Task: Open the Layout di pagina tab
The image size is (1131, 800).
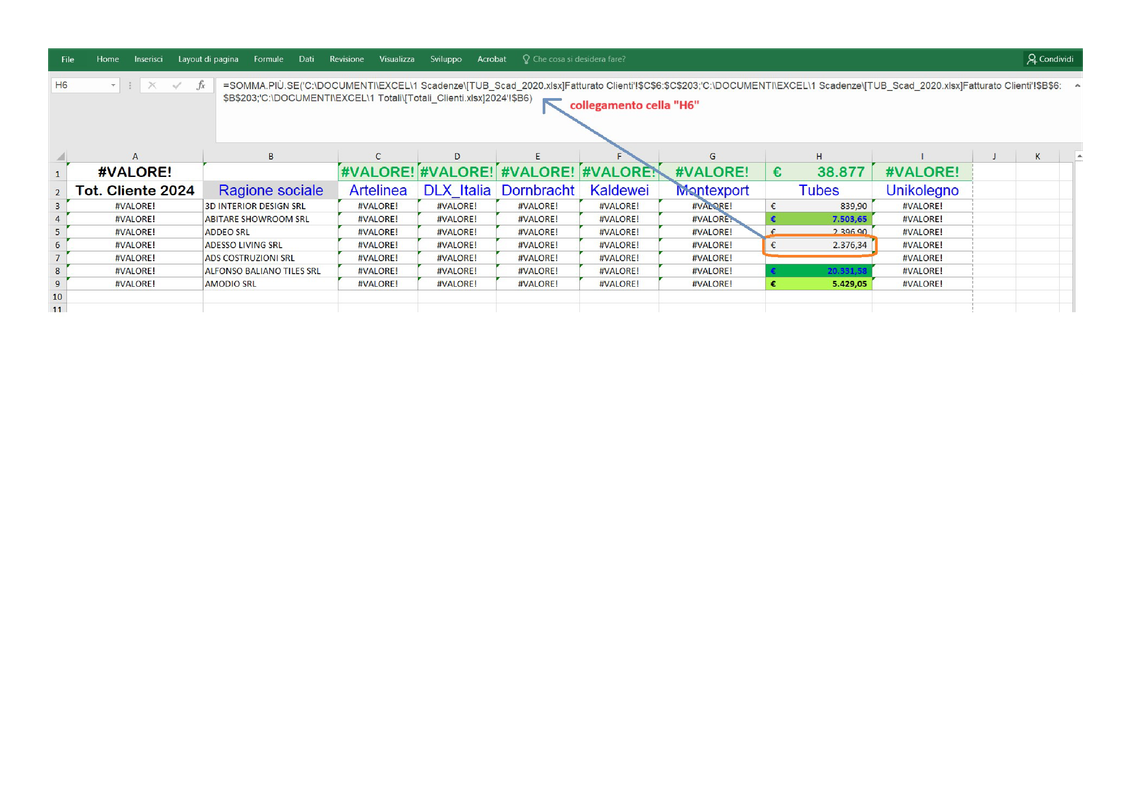Action: pyautogui.click(x=208, y=59)
